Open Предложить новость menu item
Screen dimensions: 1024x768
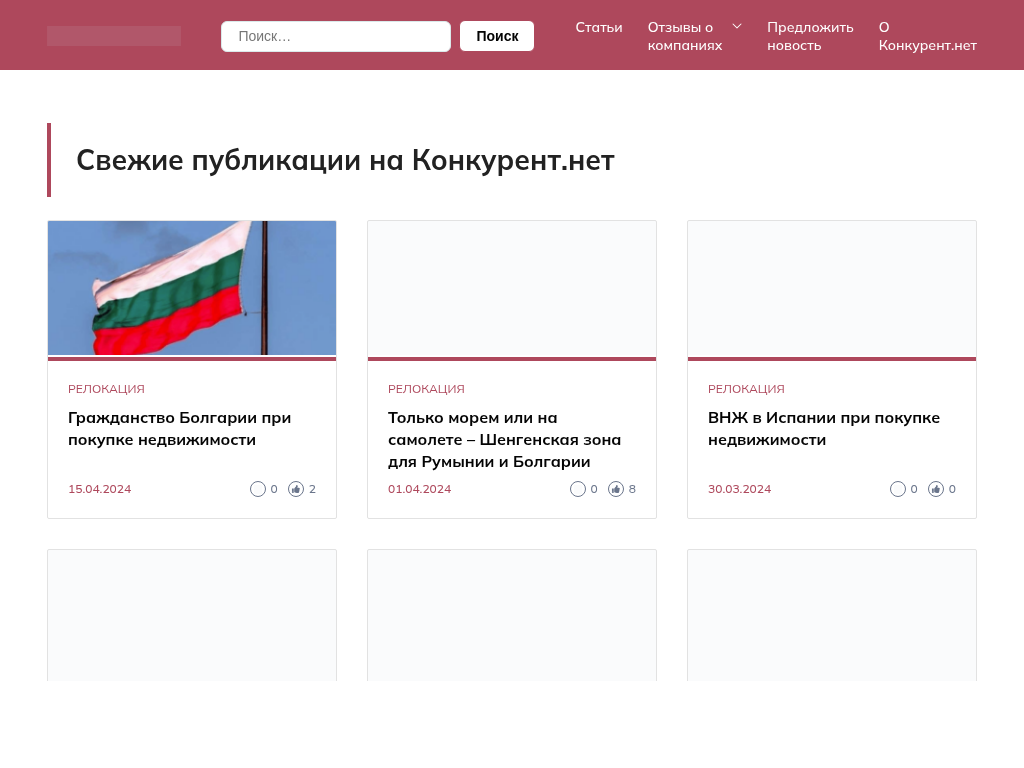pyautogui.click(x=810, y=37)
